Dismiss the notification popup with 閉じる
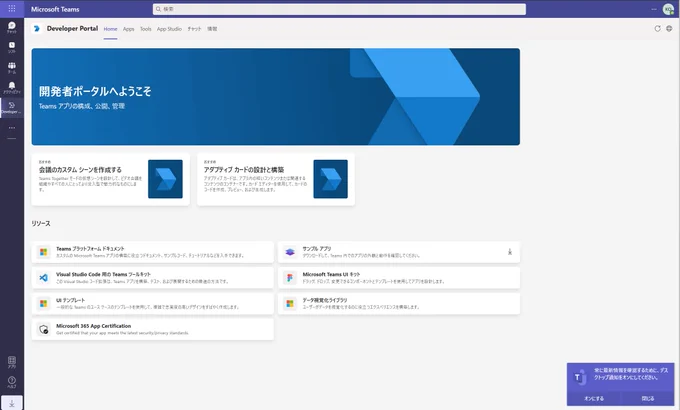680x410 pixels. point(647,398)
